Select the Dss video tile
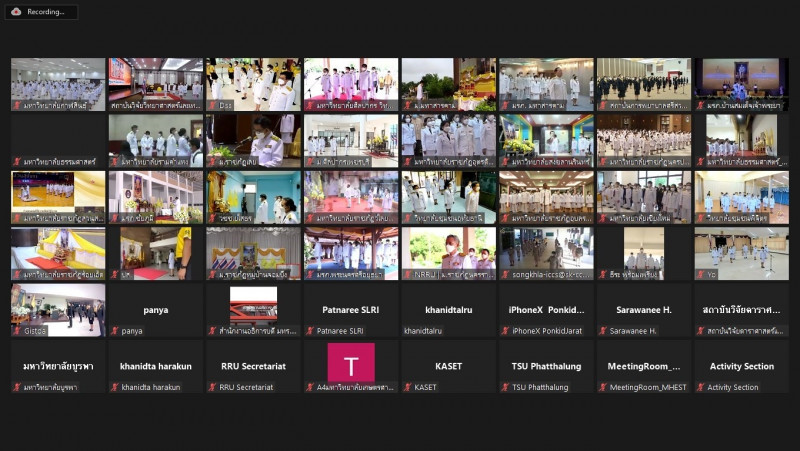Screen dimensions: 800x451 (253, 84)
